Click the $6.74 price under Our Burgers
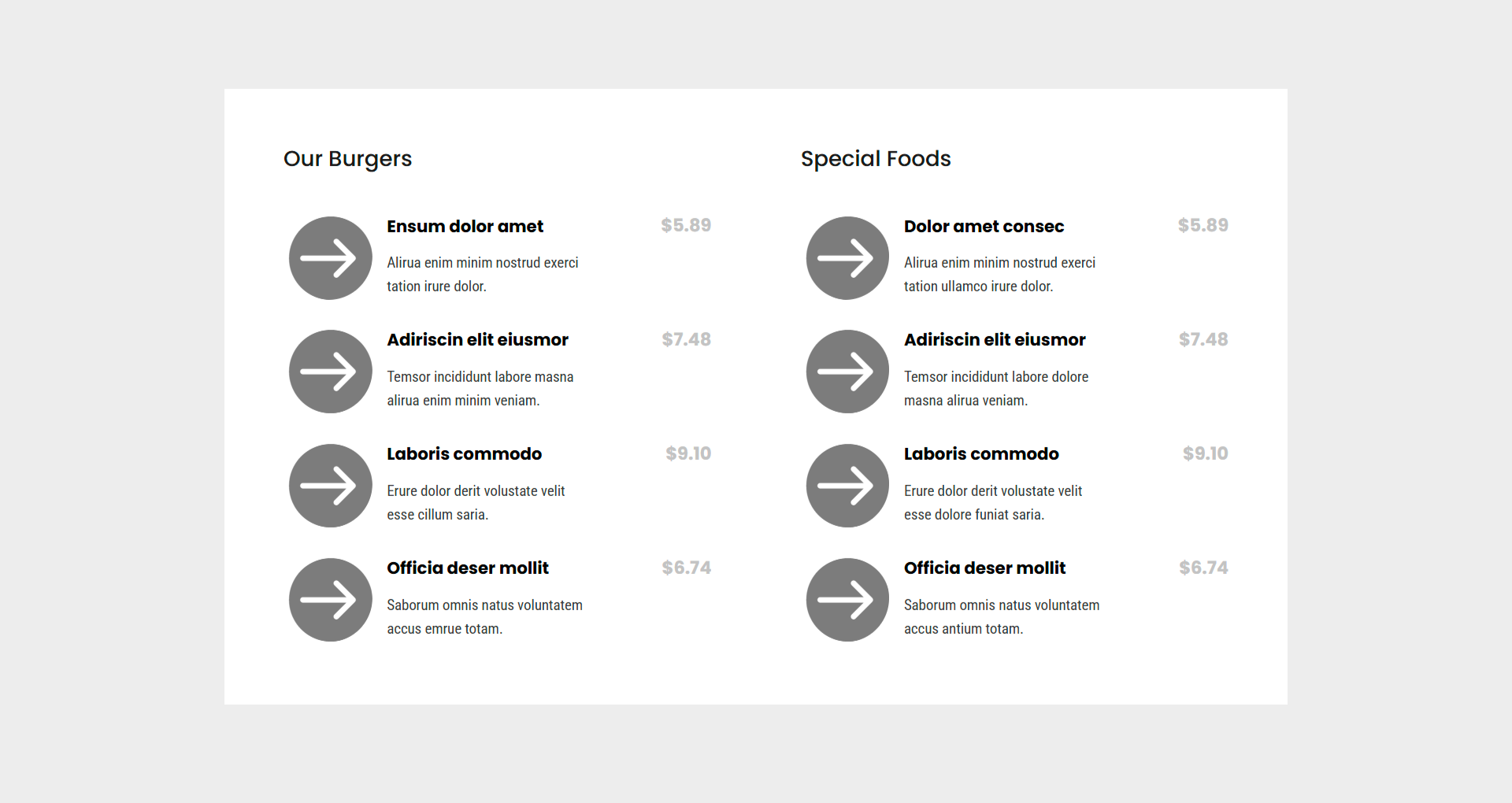 coord(686,568)
